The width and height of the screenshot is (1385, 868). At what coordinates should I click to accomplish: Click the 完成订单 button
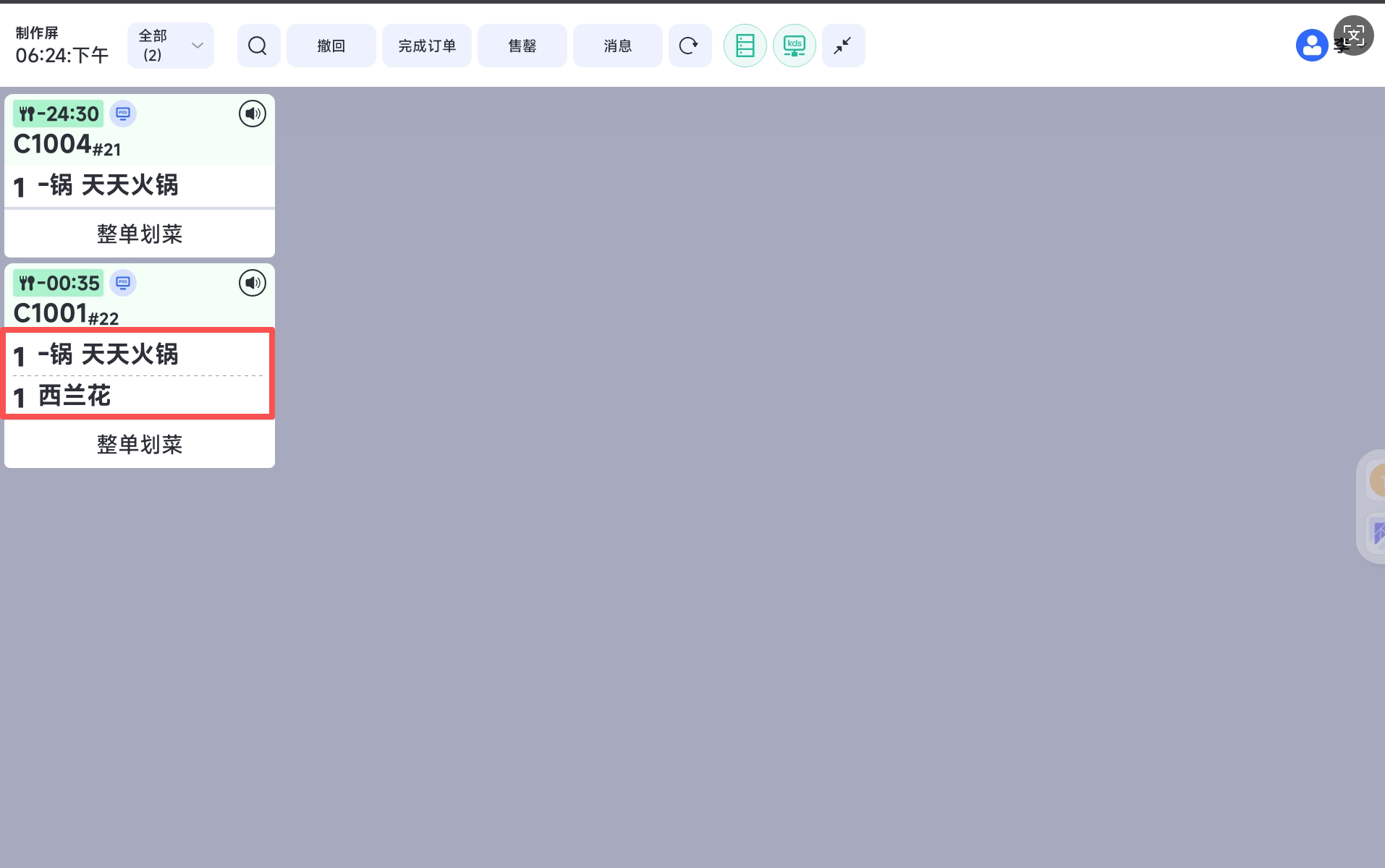point(426,46)
